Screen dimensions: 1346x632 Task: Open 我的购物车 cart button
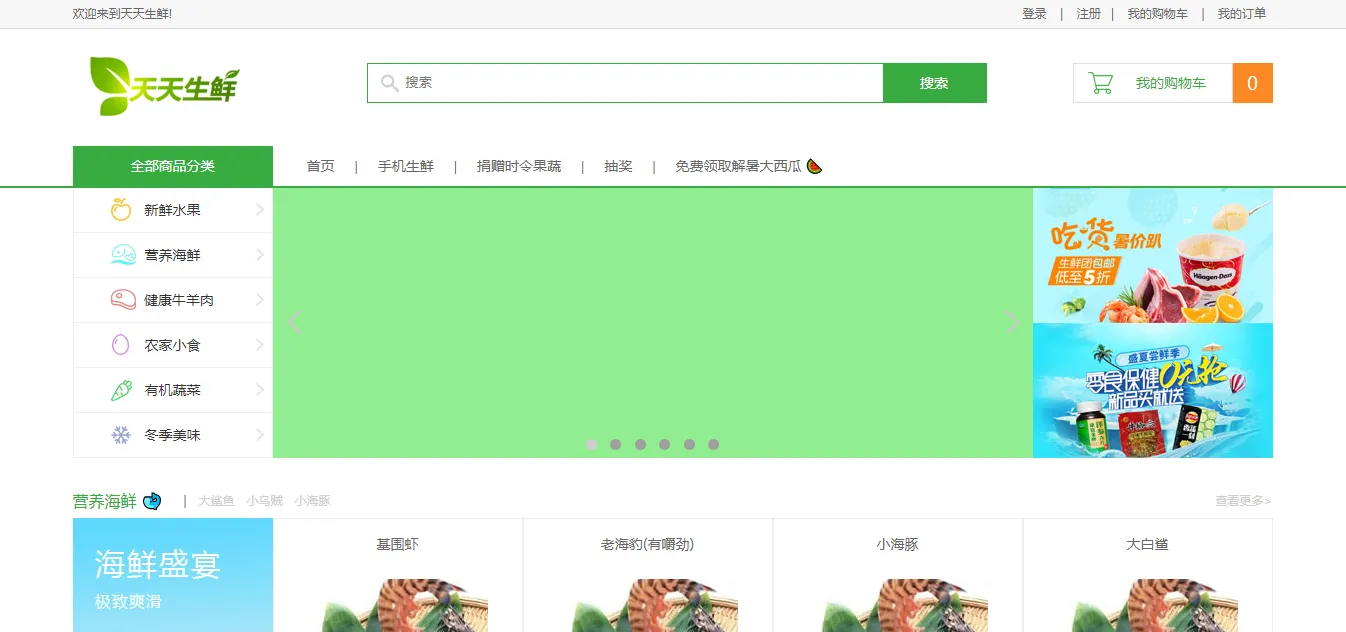pos(1153,83)
